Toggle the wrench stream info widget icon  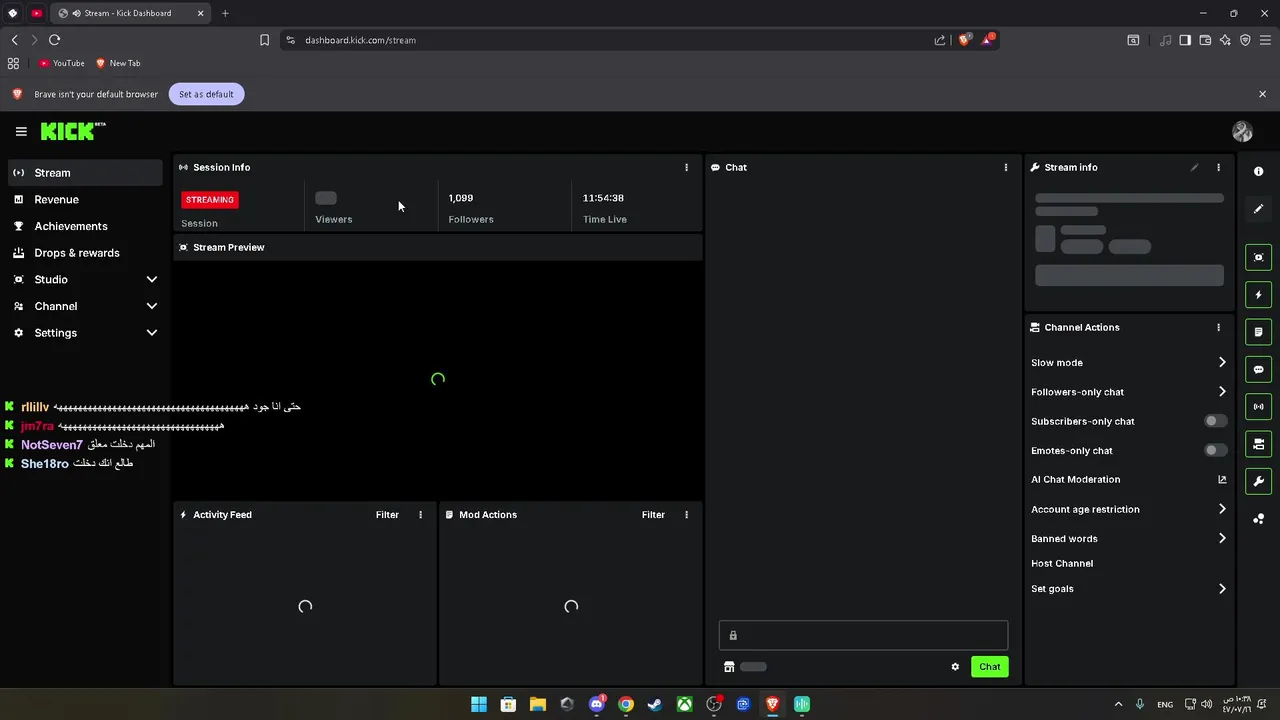click(x=1258, y=481)
